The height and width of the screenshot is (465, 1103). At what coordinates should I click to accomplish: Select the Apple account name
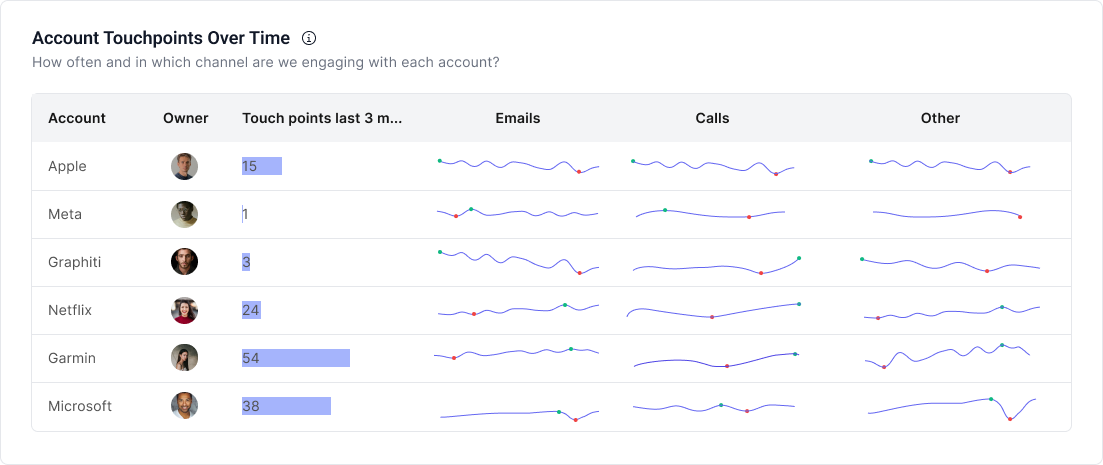click(x=68, y=167)
